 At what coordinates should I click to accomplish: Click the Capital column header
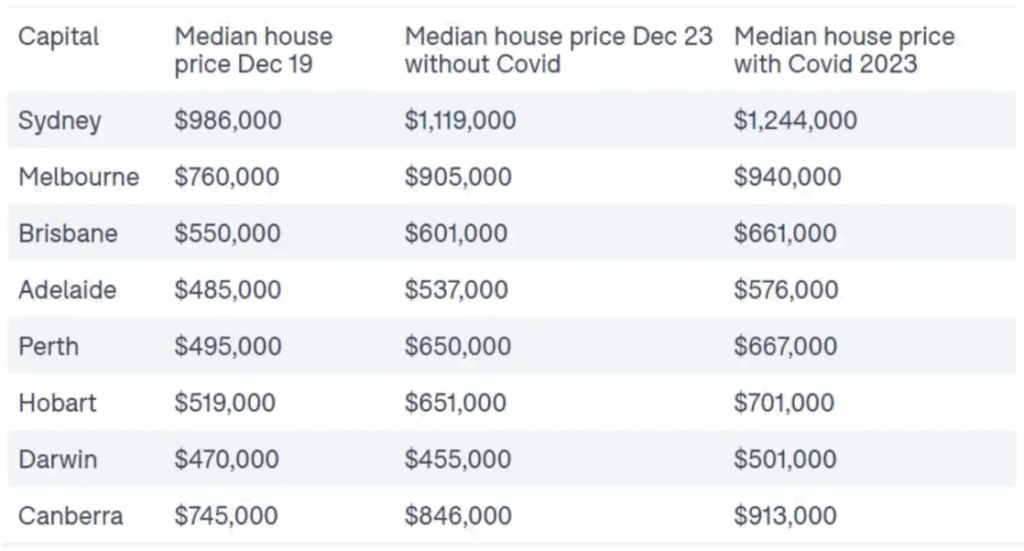click(59, 37)
